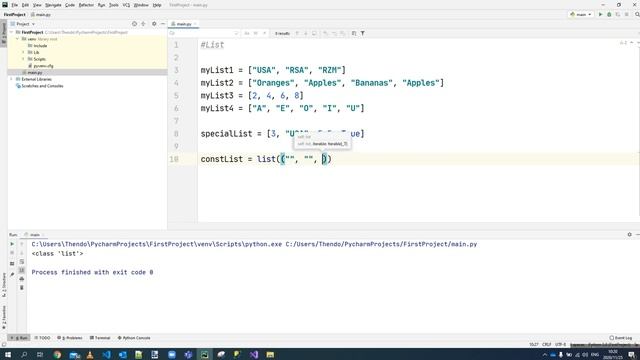Open the Problems tool window
Viewport: 640px width, 360px height.
(x=70, y=338)
